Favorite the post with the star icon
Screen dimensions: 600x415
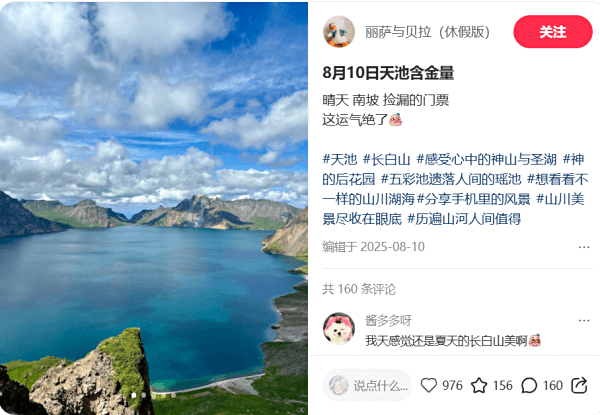(x=479, y=385)
